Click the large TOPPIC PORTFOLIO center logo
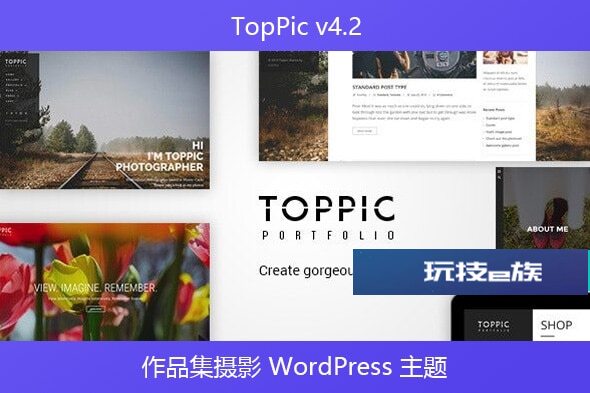Image resolution: width=590 pixels, height=393 pixels. (x=327, y=218)
